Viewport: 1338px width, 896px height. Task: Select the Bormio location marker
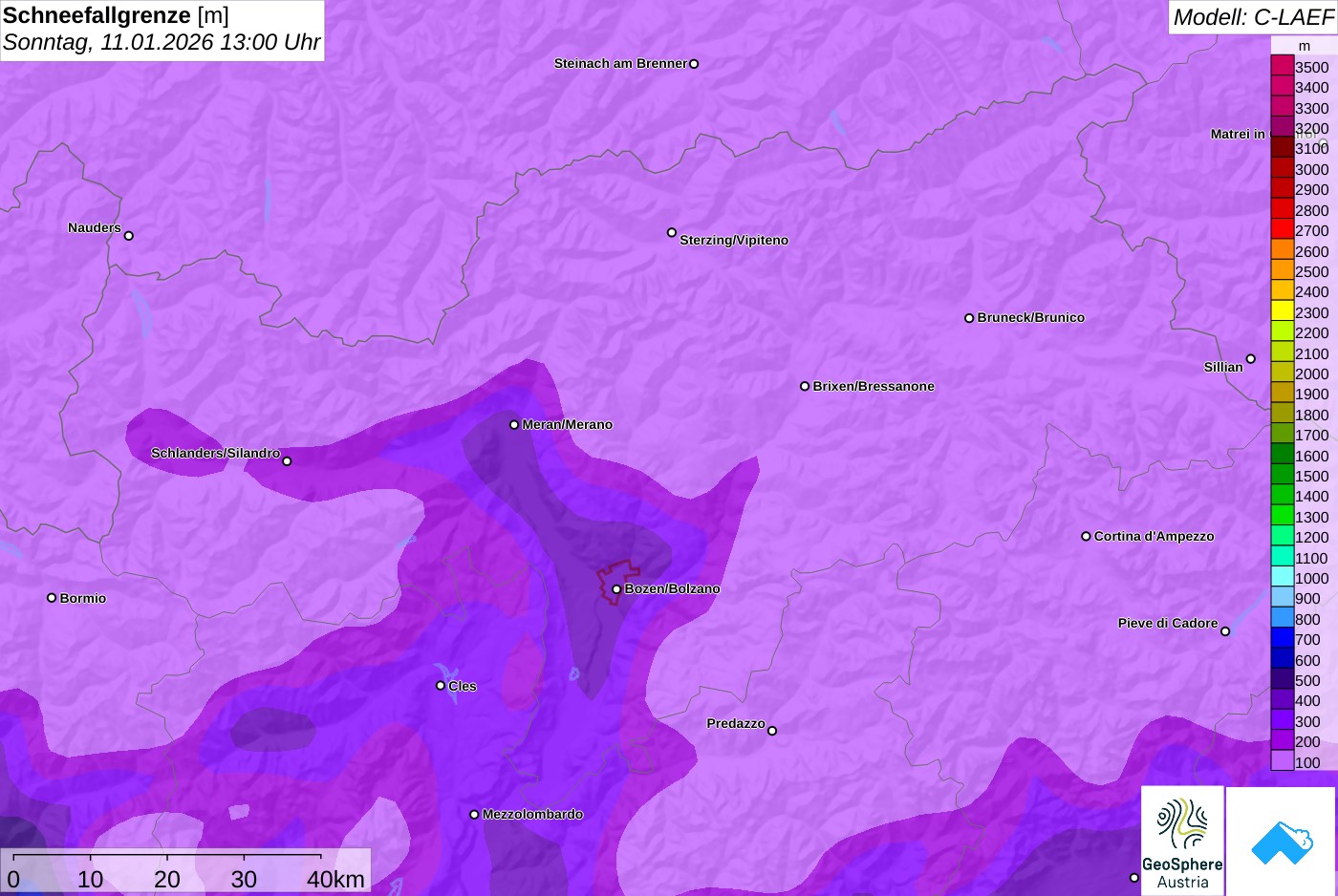coord(52,598)
